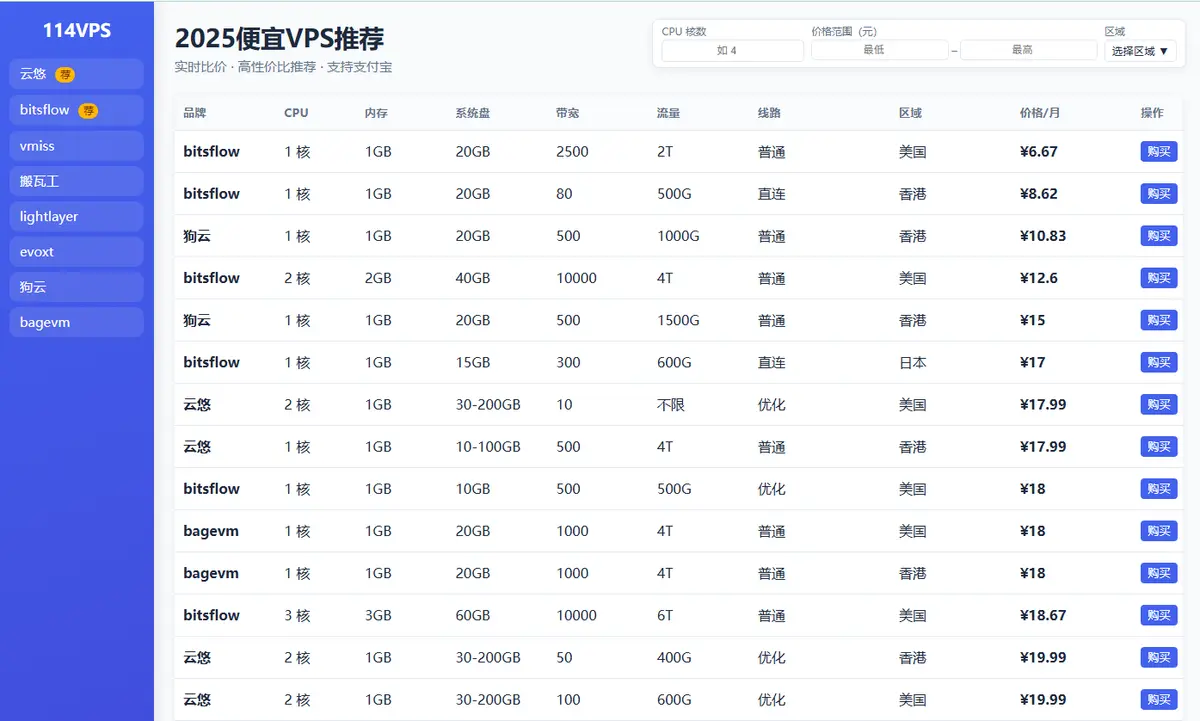Screen dimensions: 1200x721
Task: Click the 1500G traffic cell
Action: 678,320
